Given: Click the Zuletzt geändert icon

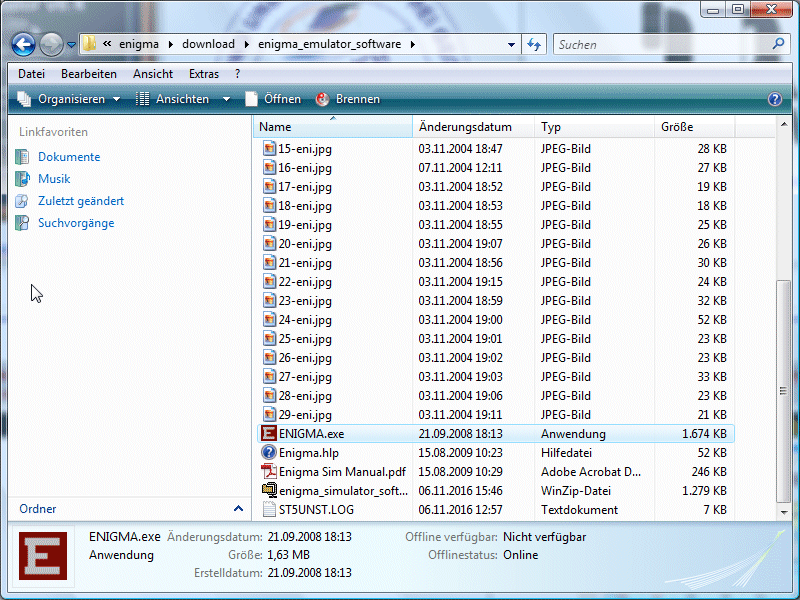Looking at the screenshot, I should 22,201.
